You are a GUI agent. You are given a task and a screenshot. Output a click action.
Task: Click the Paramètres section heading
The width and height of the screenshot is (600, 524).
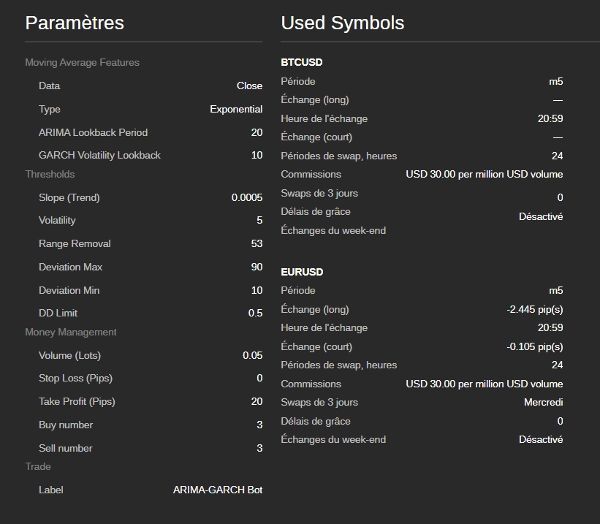pos(75,23)
